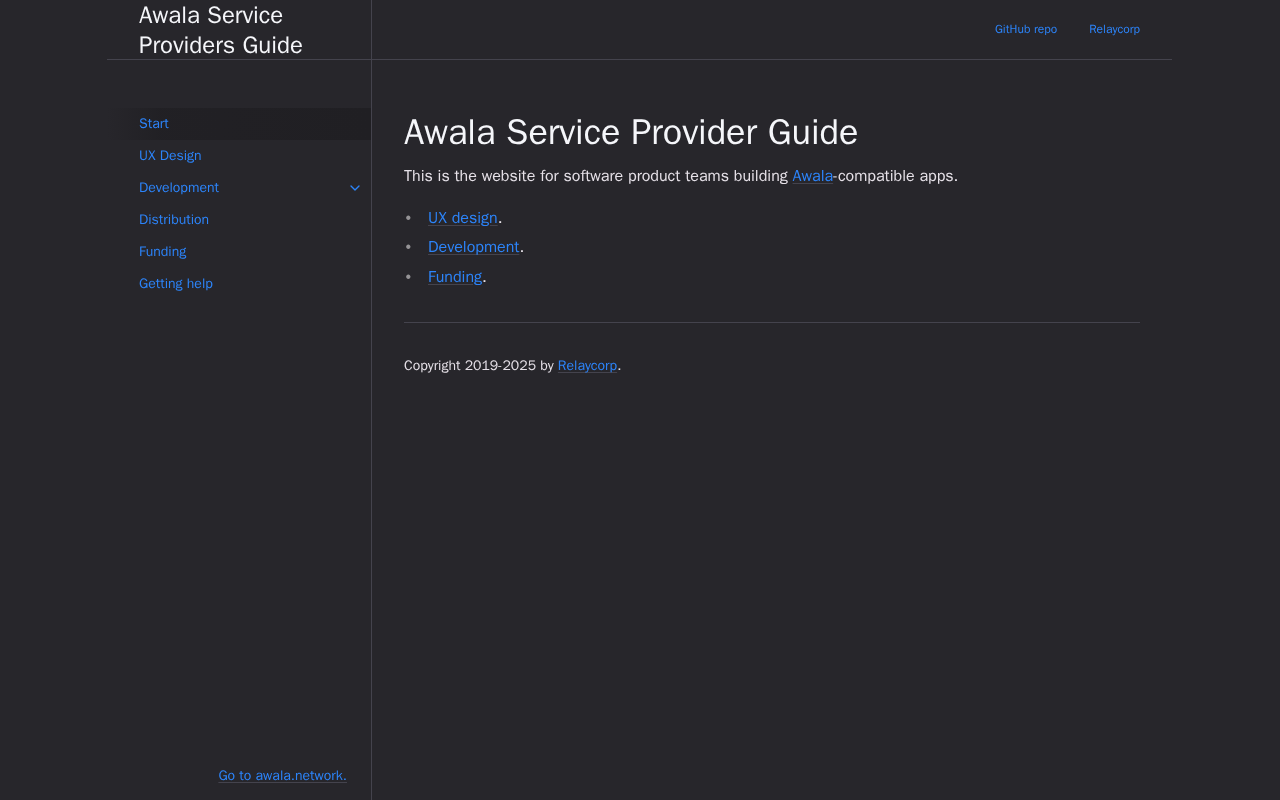The image size is (1280, 800).
Task: Follow the Development bullet list link
Action: 473,247
